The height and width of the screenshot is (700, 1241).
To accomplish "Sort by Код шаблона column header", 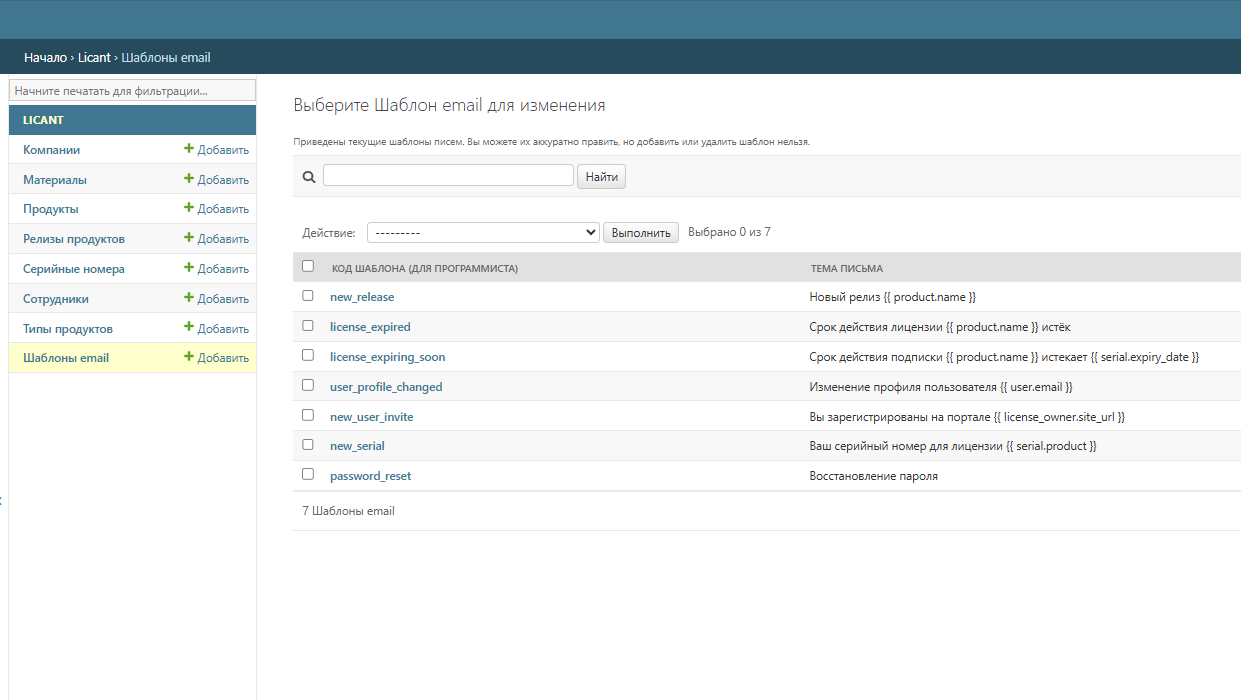I will tap(424, 268).
